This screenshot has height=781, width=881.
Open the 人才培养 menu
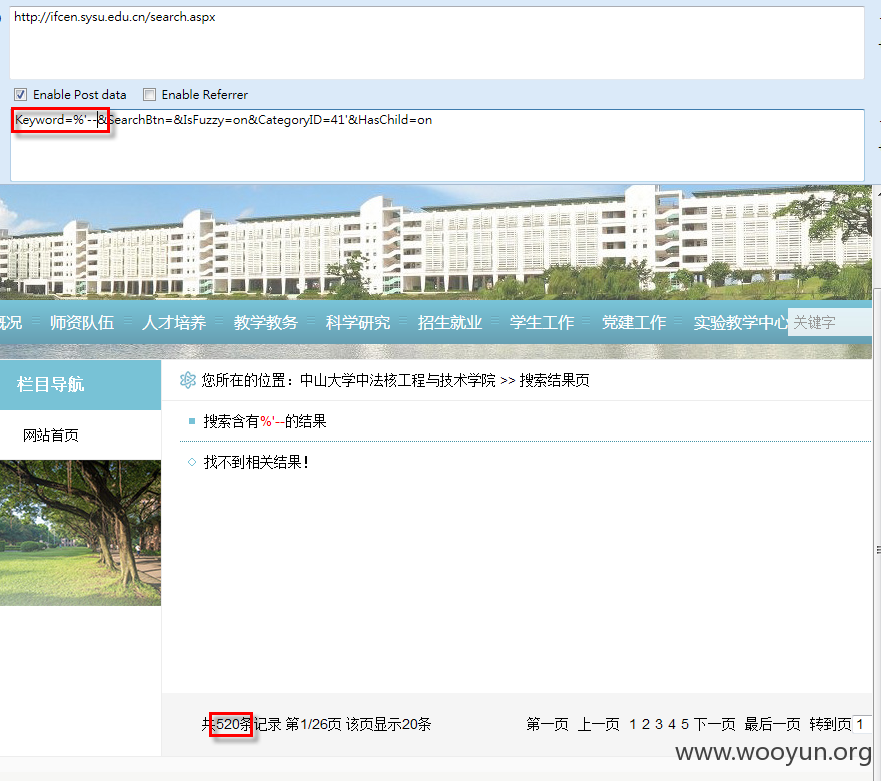[x=174, y=323]
